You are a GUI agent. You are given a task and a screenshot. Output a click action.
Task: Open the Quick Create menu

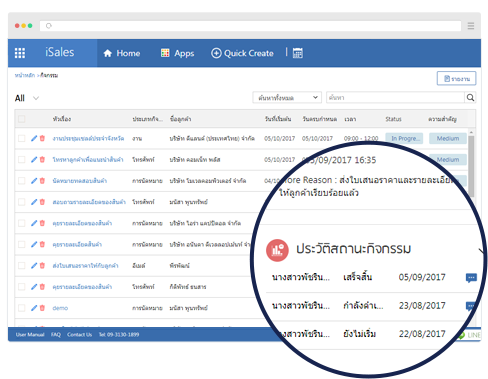[x=242, y=53]
